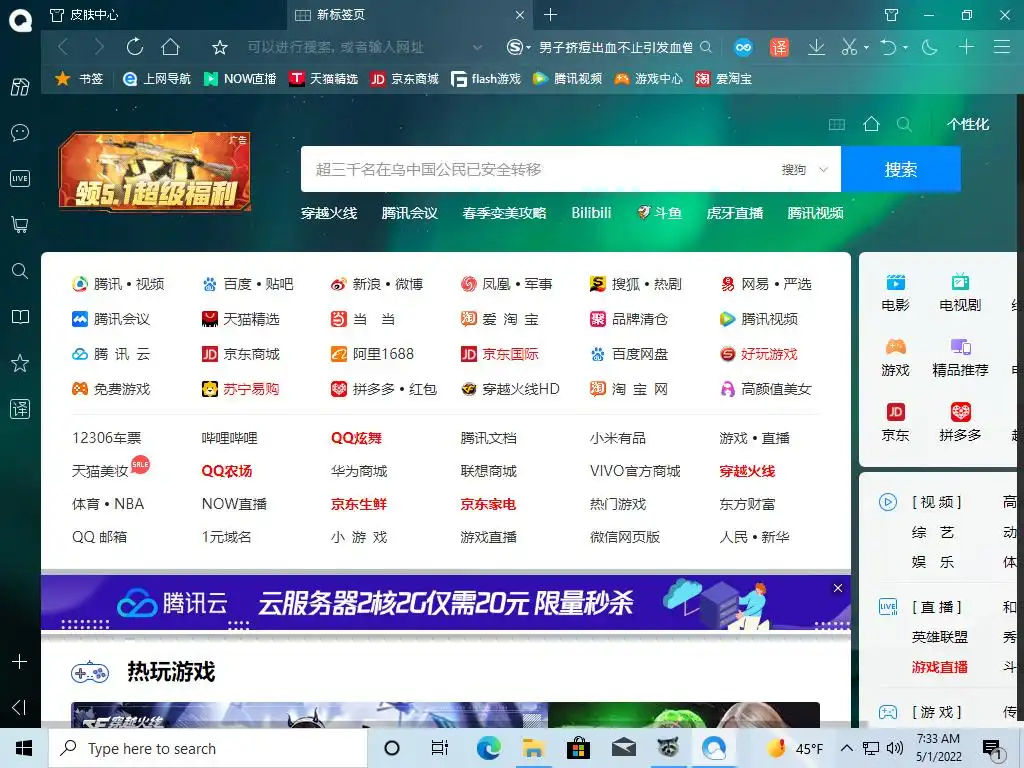This screenshot has width=1024, height=768.
Task: Open the 虎牙直播 quick link
Action: pyautogui.click(x=735, y=213)
